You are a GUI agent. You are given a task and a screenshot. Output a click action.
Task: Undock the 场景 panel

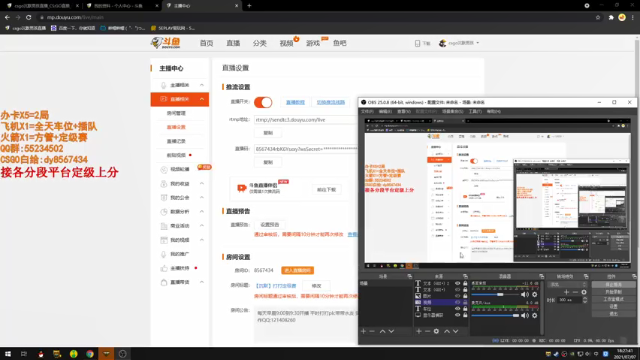coord(409,276)
